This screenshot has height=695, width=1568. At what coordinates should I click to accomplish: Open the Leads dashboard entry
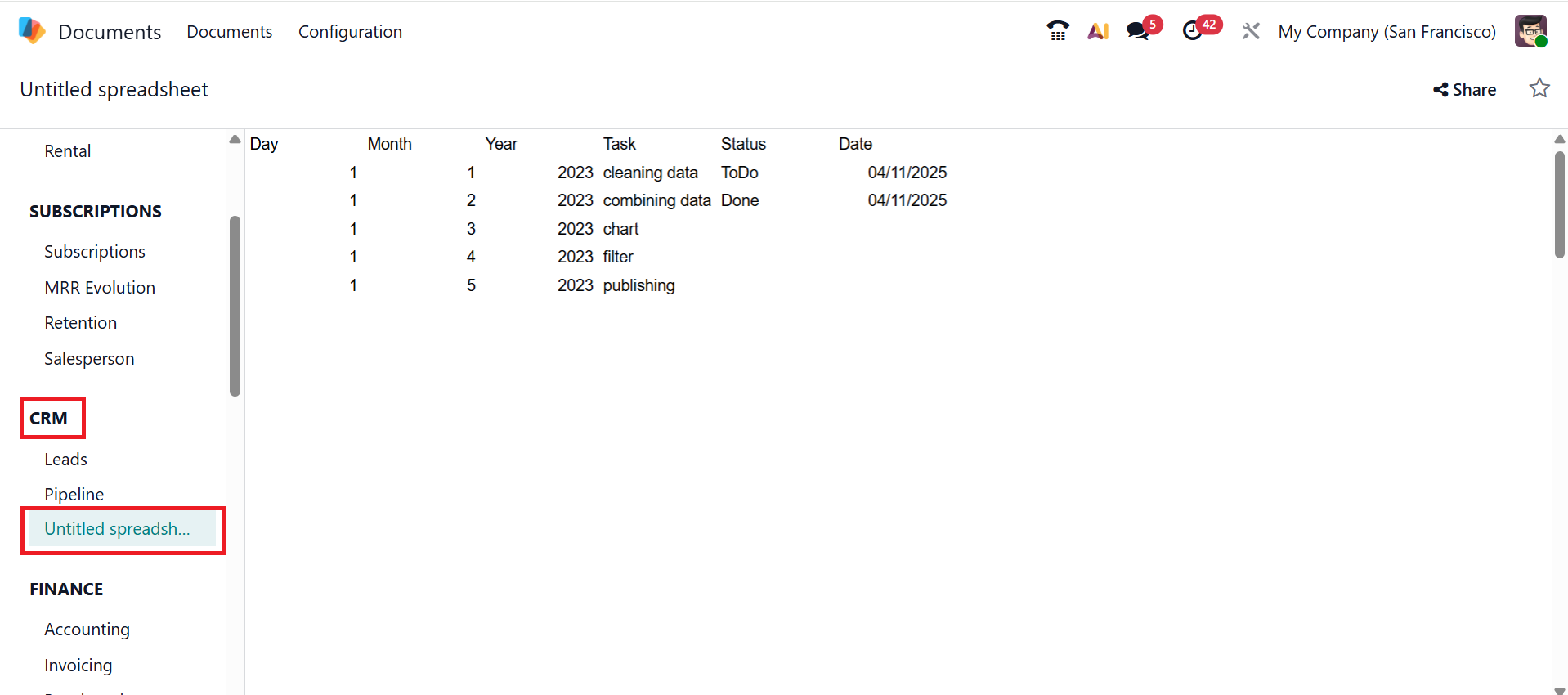65,459
